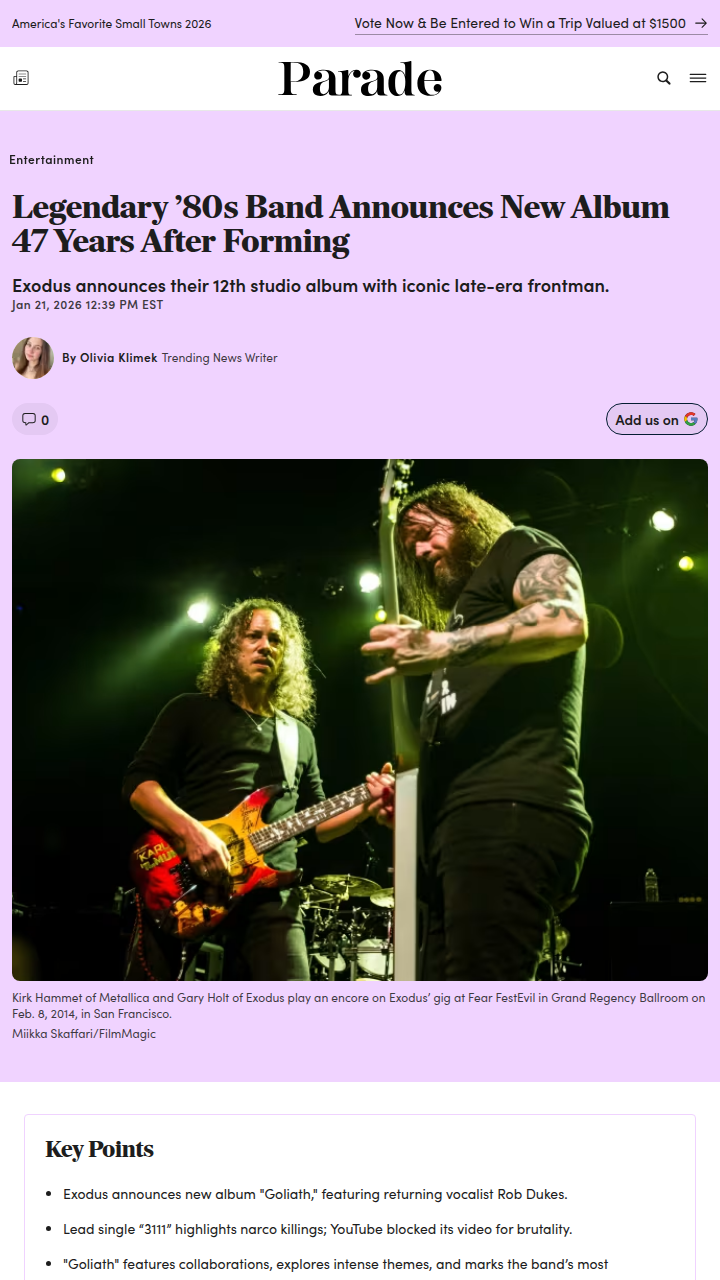Click the comment count button
This screenshot has height=1280, width=720.
click(35, 419)
